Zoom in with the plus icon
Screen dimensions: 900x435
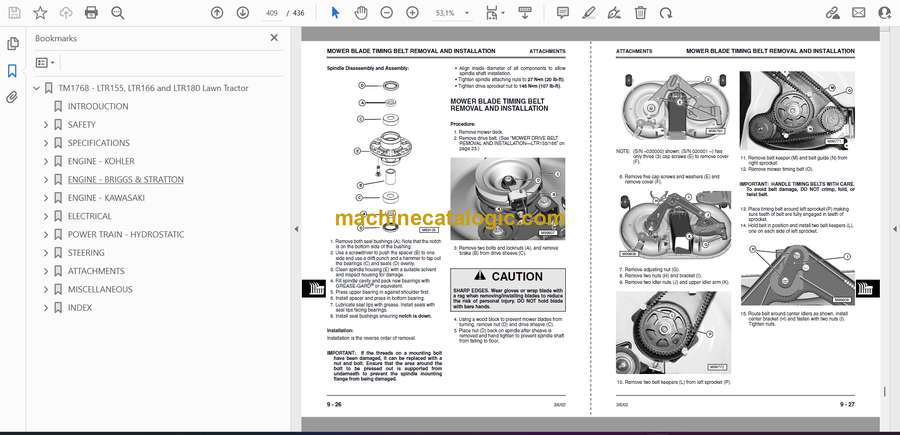(x=412, y=13)
